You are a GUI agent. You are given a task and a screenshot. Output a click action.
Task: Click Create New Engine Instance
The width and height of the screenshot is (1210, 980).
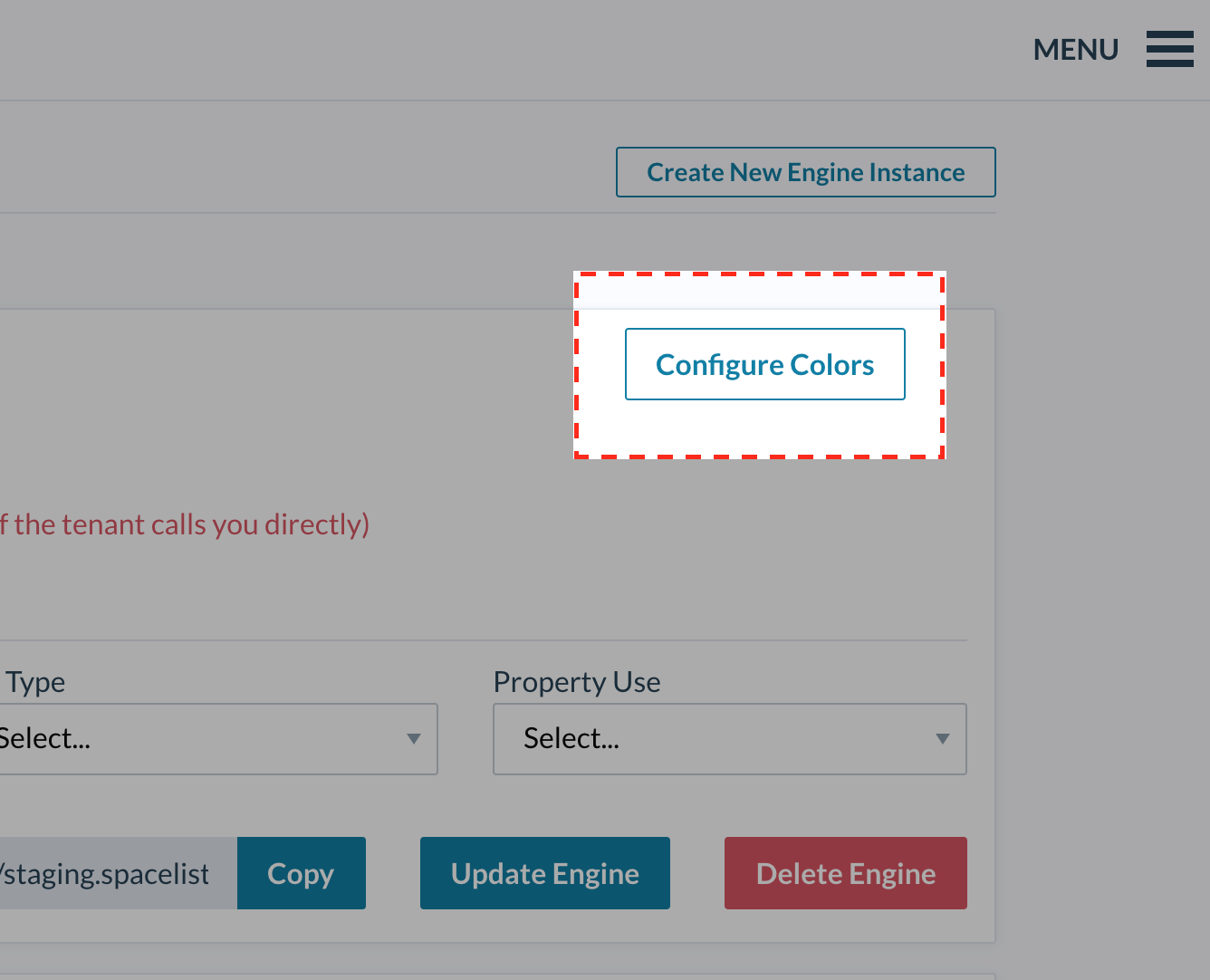805,172
